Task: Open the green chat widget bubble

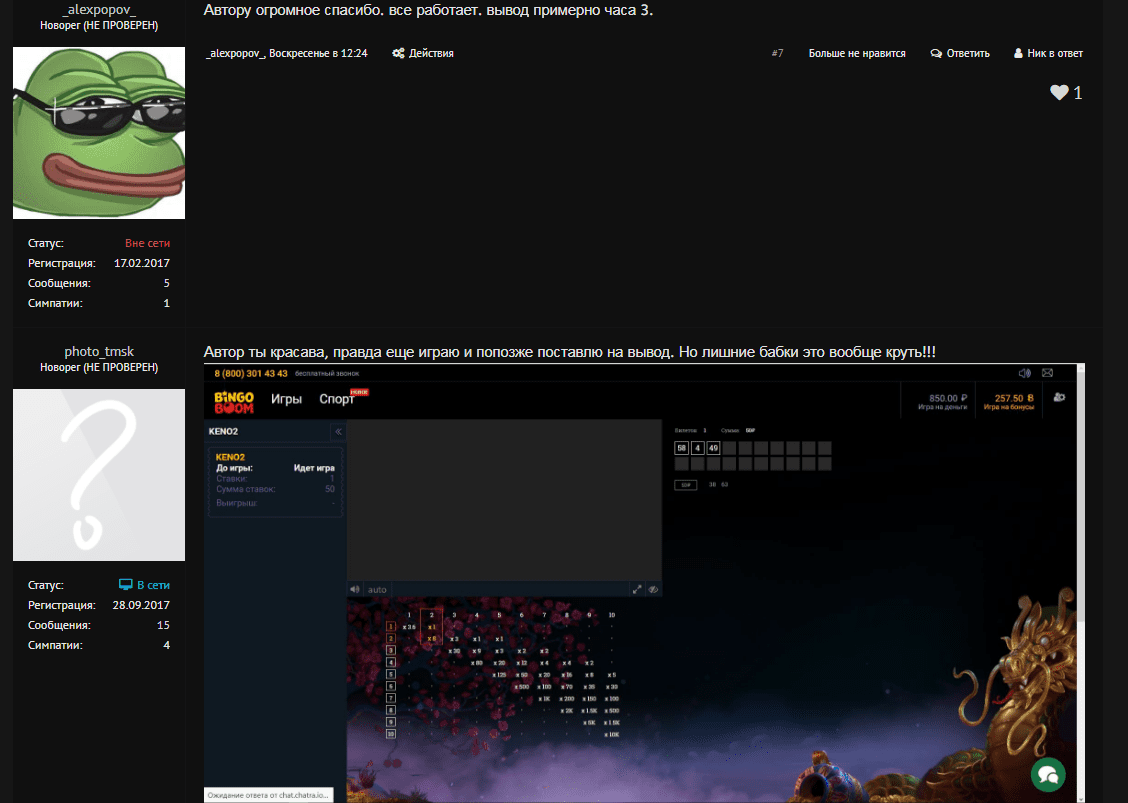Action: (1048, 774)
